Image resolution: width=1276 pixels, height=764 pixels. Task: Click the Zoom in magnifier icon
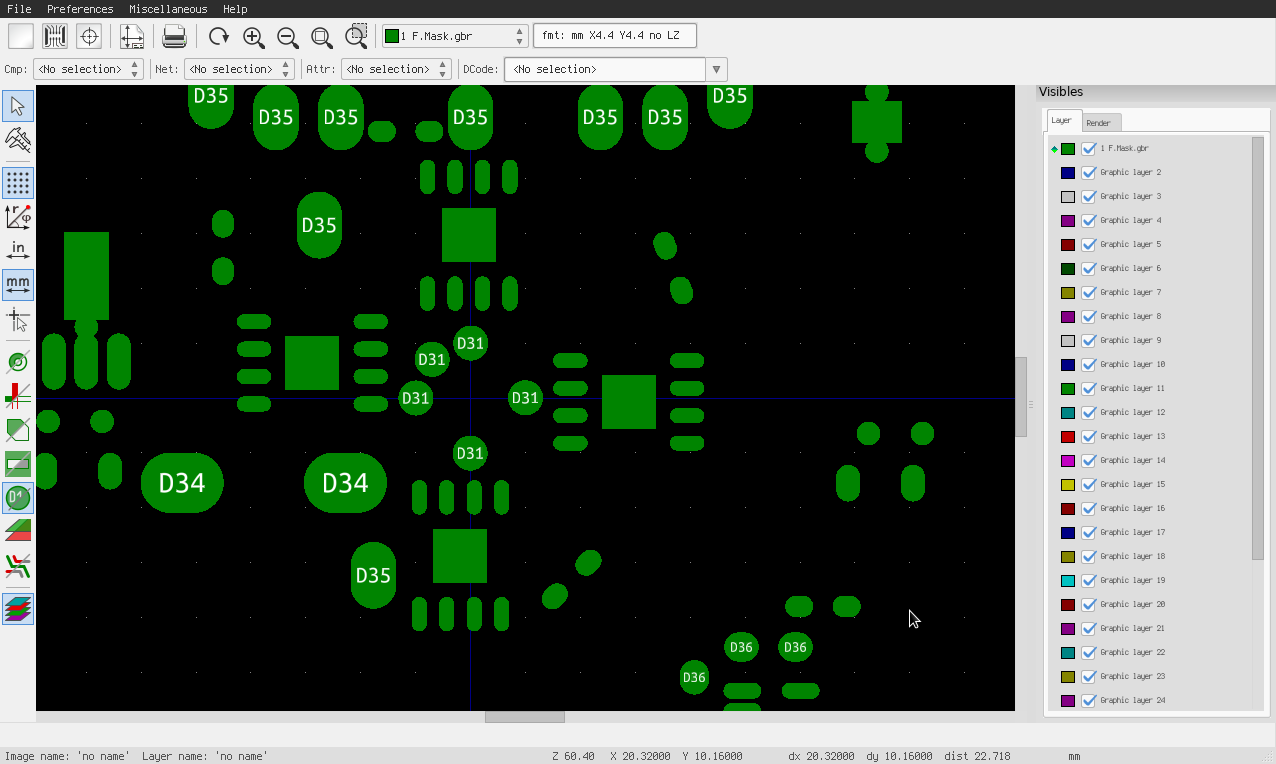click(254, 37)
